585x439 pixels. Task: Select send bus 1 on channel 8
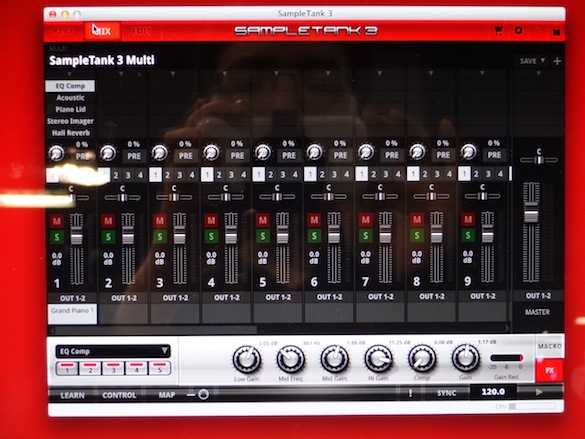pos(413,174)
